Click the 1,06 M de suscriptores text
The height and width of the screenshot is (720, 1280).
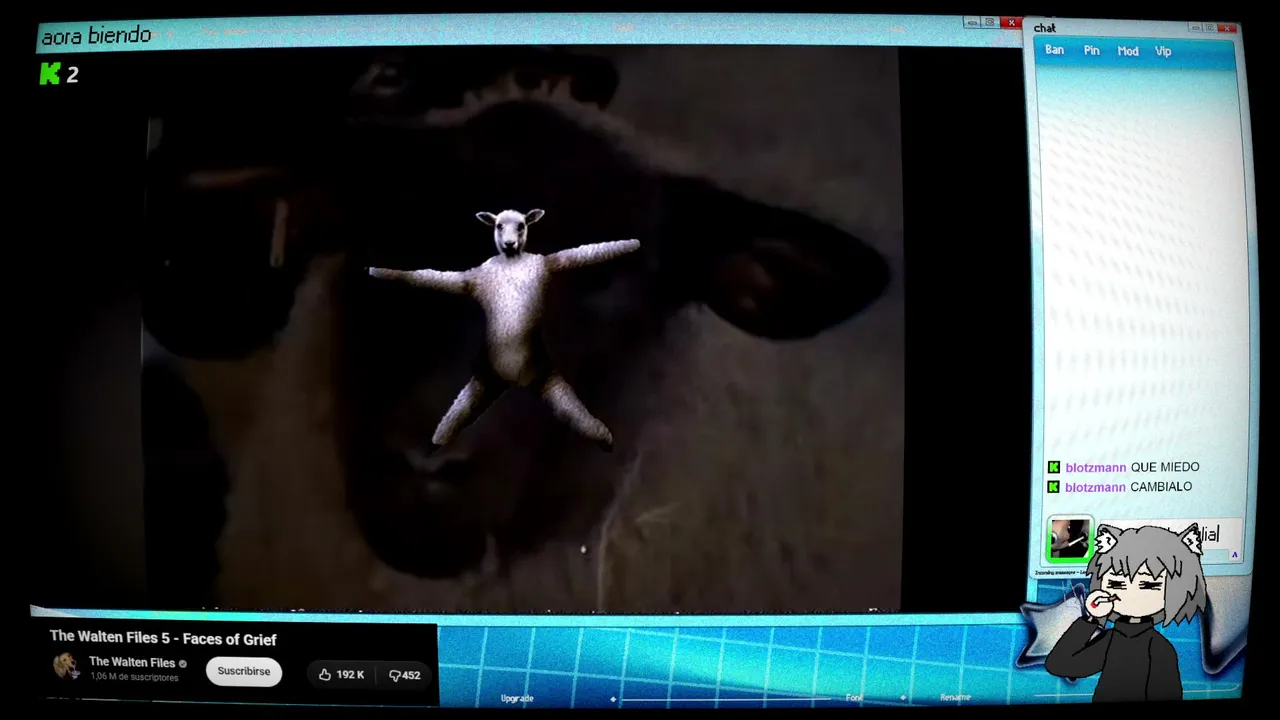[134, 677]
